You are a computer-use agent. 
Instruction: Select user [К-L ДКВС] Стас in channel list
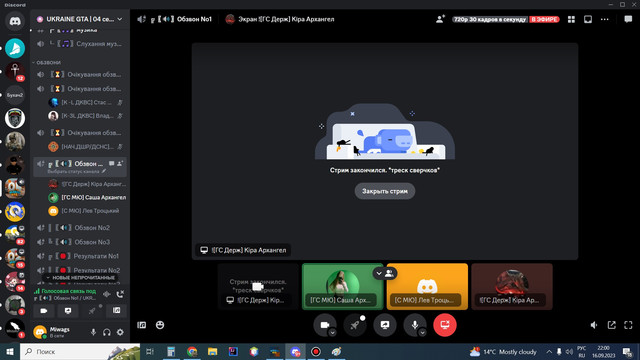click(x=86, y=102)
